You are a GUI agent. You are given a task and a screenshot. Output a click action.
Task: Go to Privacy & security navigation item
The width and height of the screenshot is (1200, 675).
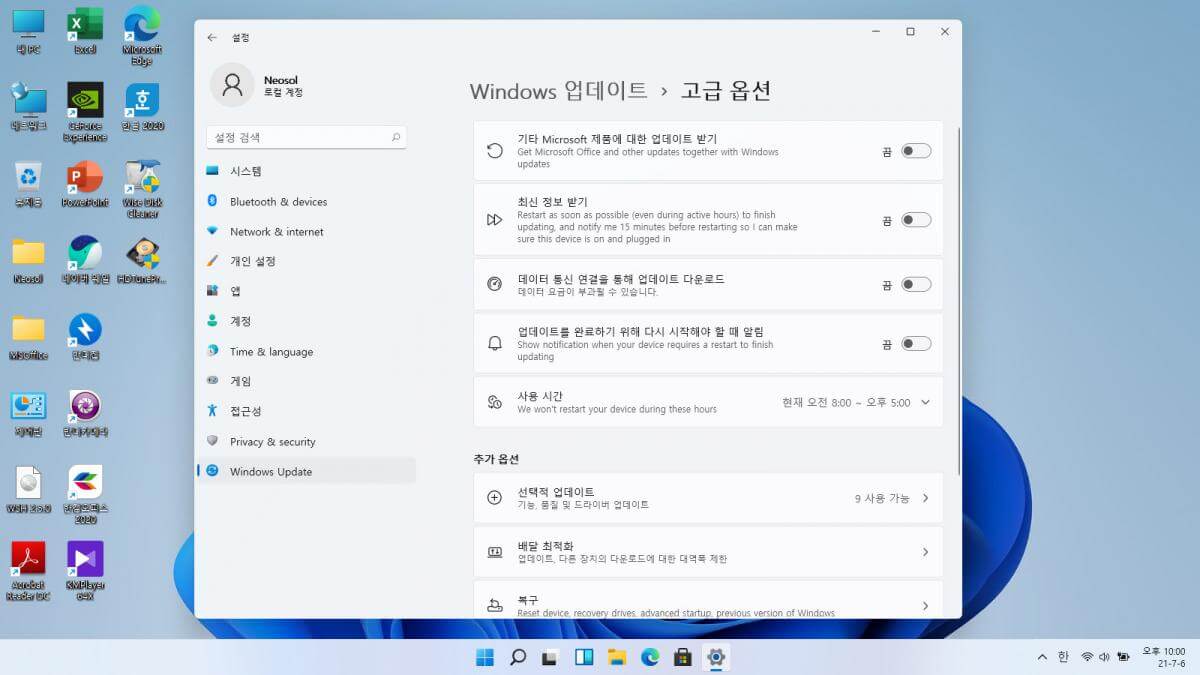[306, 441]
